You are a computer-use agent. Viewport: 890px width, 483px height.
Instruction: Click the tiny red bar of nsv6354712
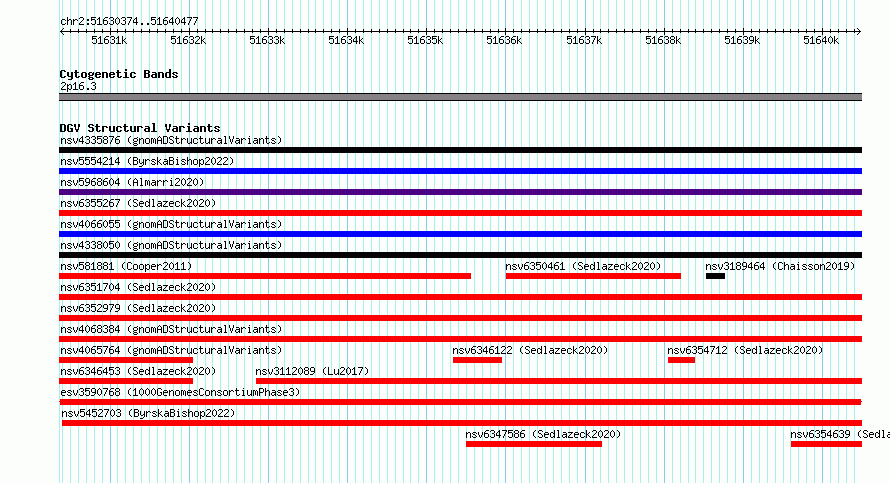click(x=681, y=360)
